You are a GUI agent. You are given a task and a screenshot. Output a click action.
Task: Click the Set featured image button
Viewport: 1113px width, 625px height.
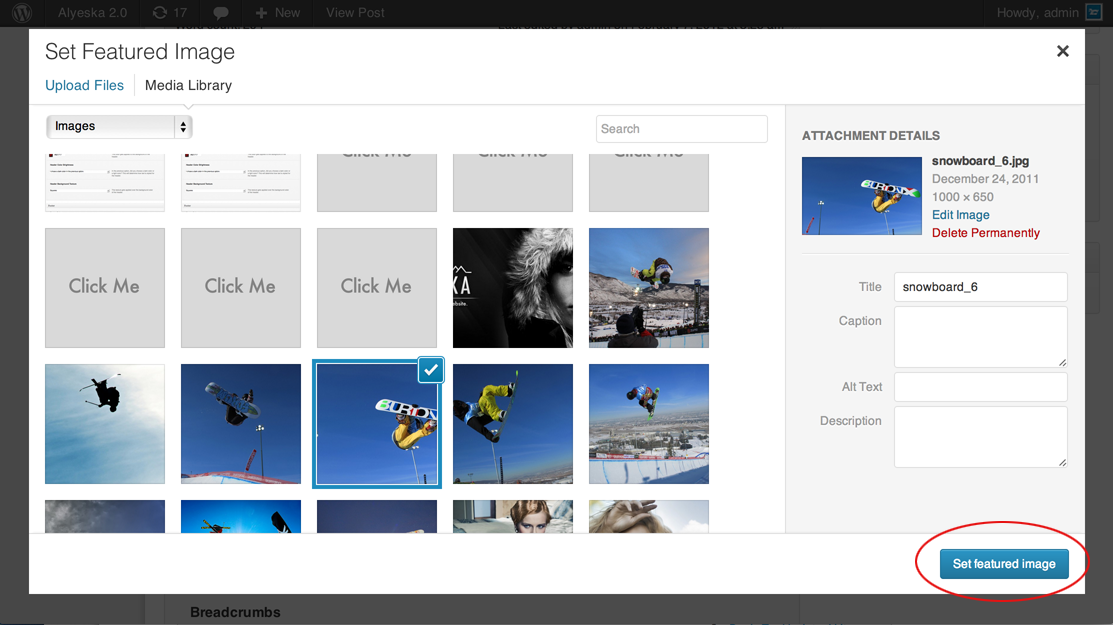point(1004,564)
